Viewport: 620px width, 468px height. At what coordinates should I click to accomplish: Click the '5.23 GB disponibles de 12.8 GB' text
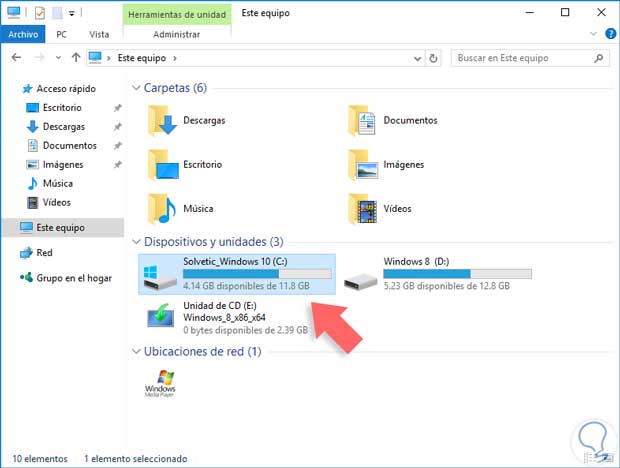446,286
